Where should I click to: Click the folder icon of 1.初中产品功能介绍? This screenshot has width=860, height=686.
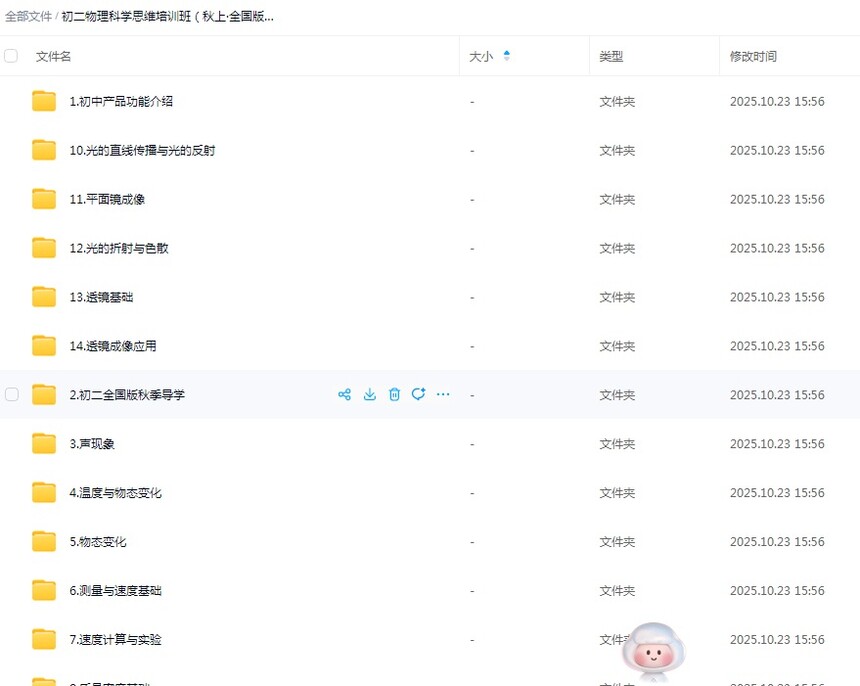pos(44,102)
